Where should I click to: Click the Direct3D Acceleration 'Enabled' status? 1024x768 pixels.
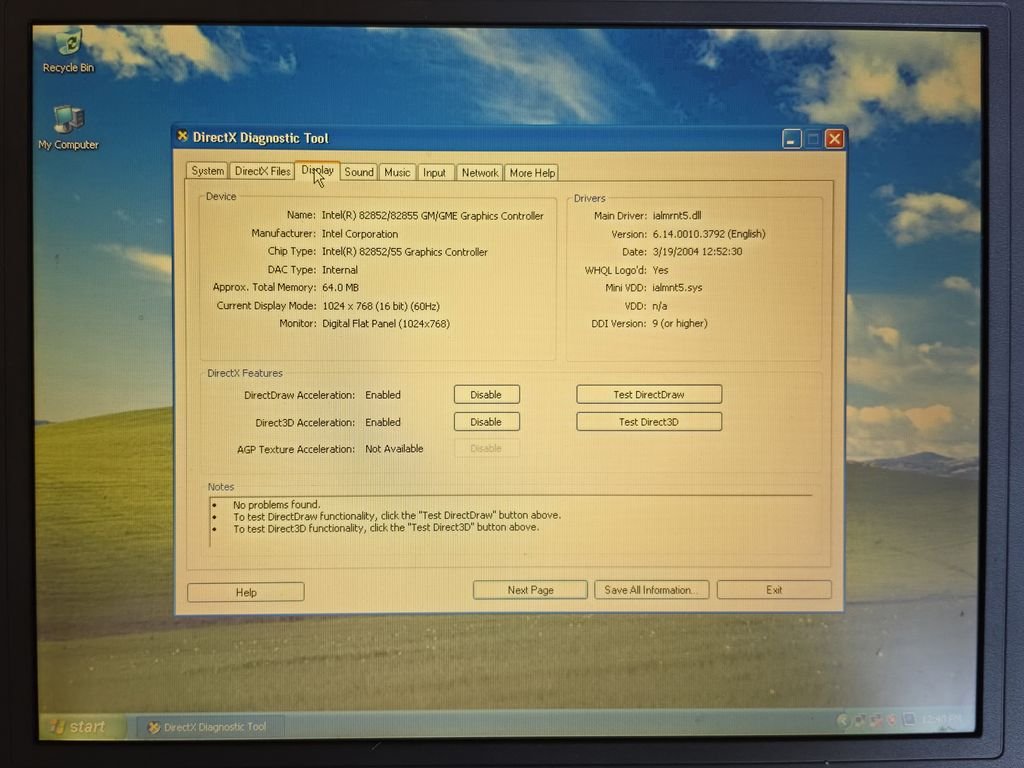click(383, 423)
